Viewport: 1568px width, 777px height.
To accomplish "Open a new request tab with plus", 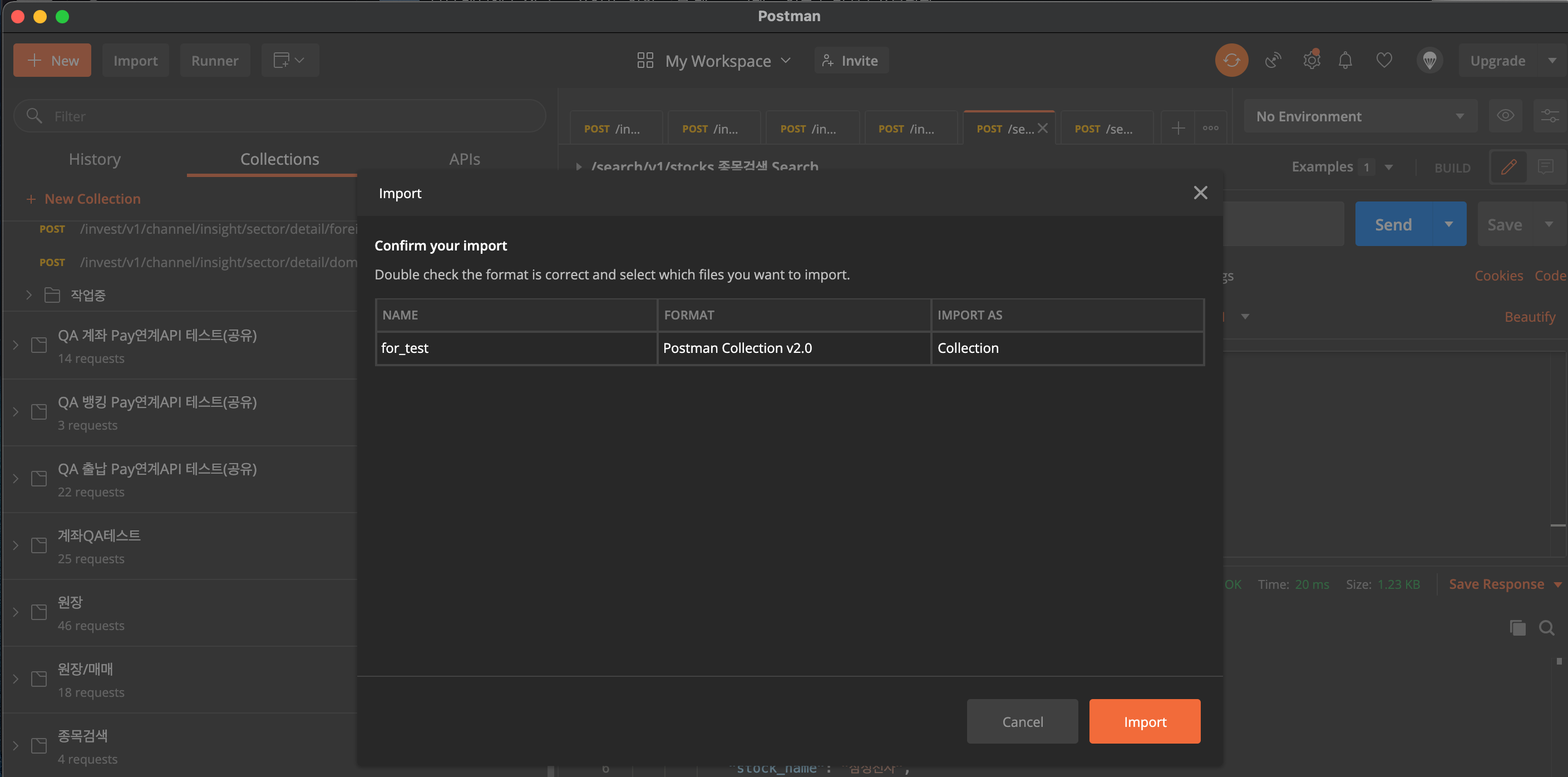I will tap(1178, 128).
